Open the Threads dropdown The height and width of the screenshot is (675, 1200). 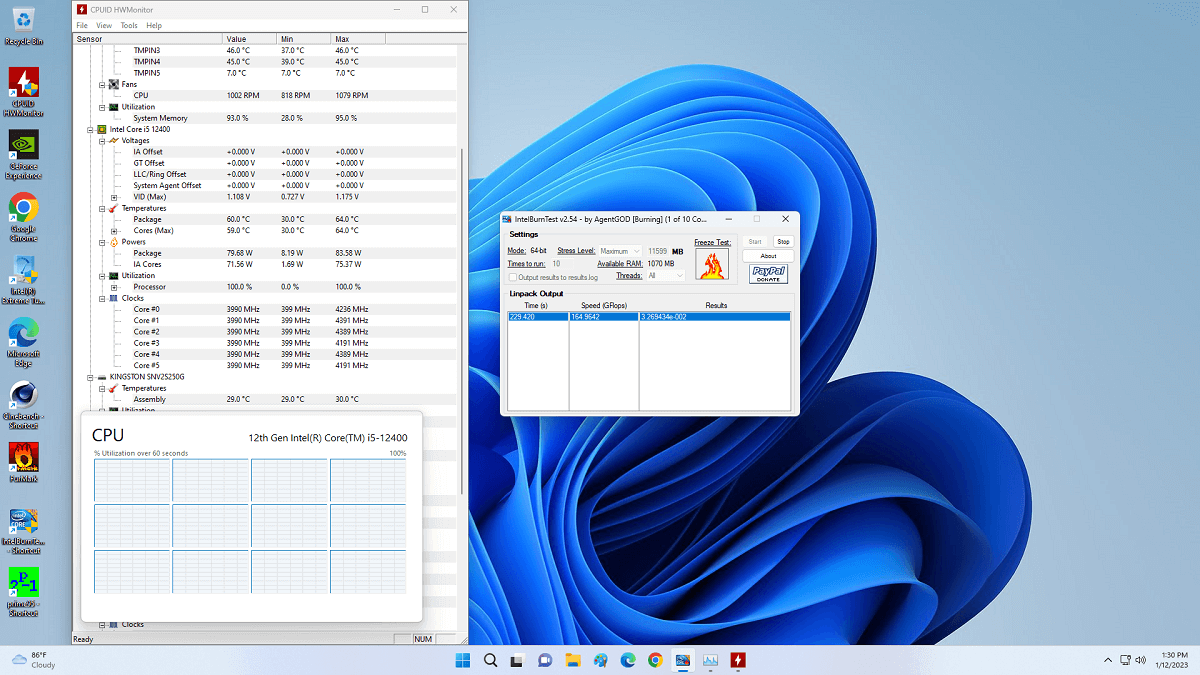point(665,275)
